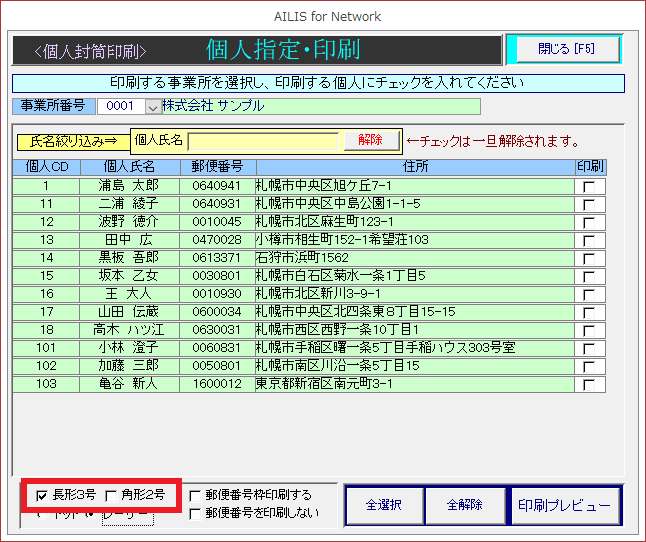
Task: Select the 角形2号 envelope checkbox
Action: point(111,495)
